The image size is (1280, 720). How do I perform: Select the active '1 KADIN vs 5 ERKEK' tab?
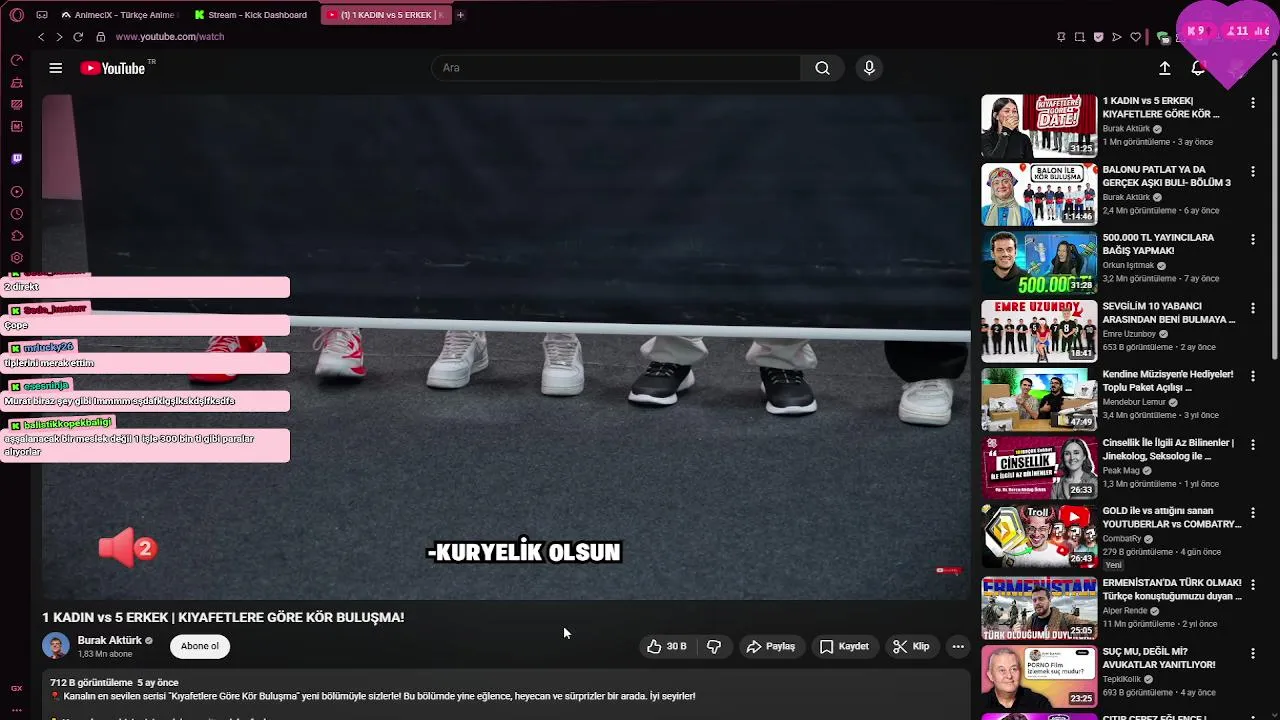pos(386,15)
